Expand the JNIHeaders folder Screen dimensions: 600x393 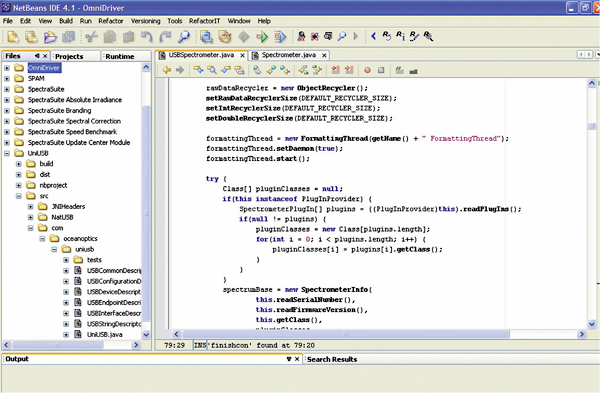point(30,207)
